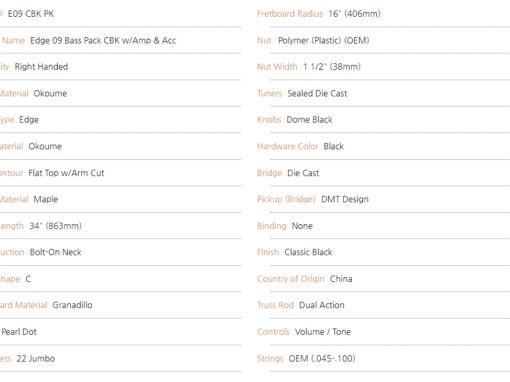Click the Nut Width 1 1/2" (38mm) value
The image size is (510, 382).
pos(332,67)
